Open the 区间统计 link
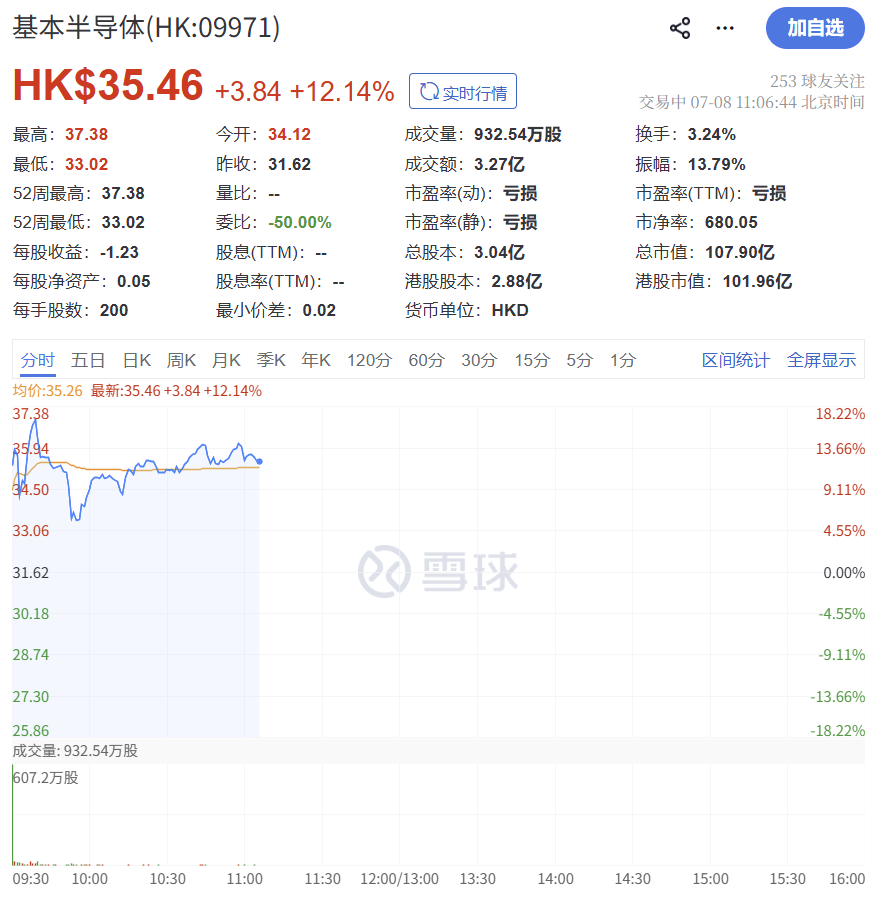The height and width of the screenshot is (902, 884). click(x=736, y=360)
